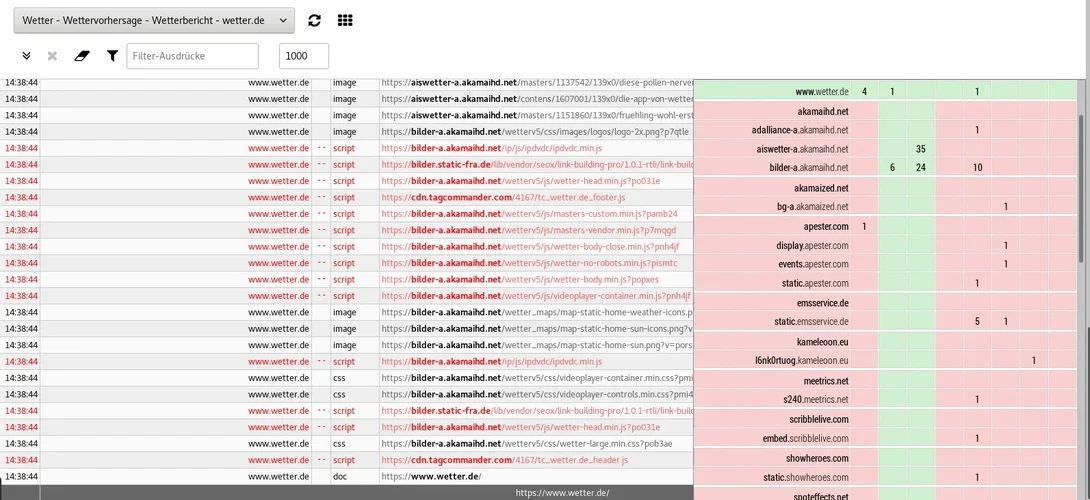Click the cell showing 10 in bilder-a row

coord(977,168)
